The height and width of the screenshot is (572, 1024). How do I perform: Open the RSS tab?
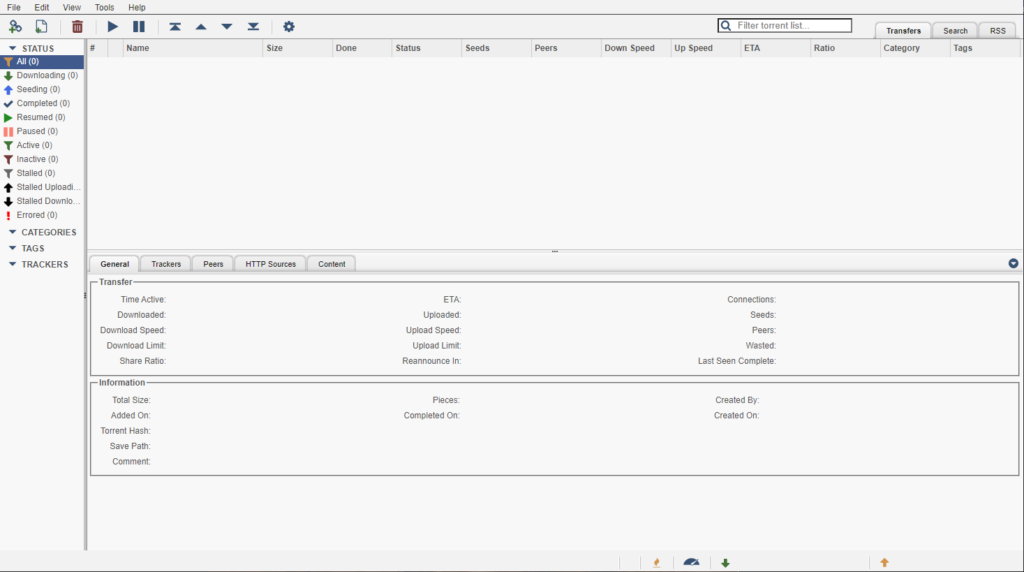coord(997,30)
